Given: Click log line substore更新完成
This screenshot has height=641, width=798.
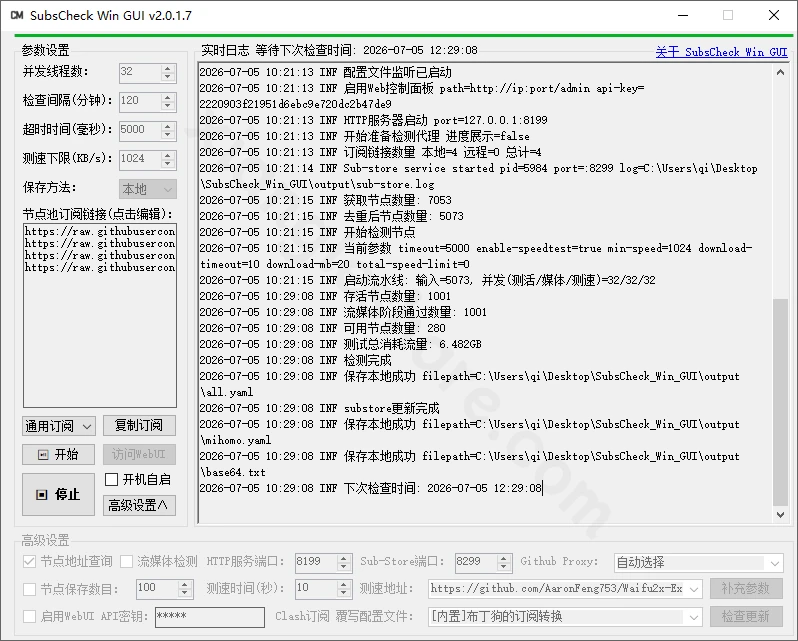Looking at the screenshot, I should [319, 408].
